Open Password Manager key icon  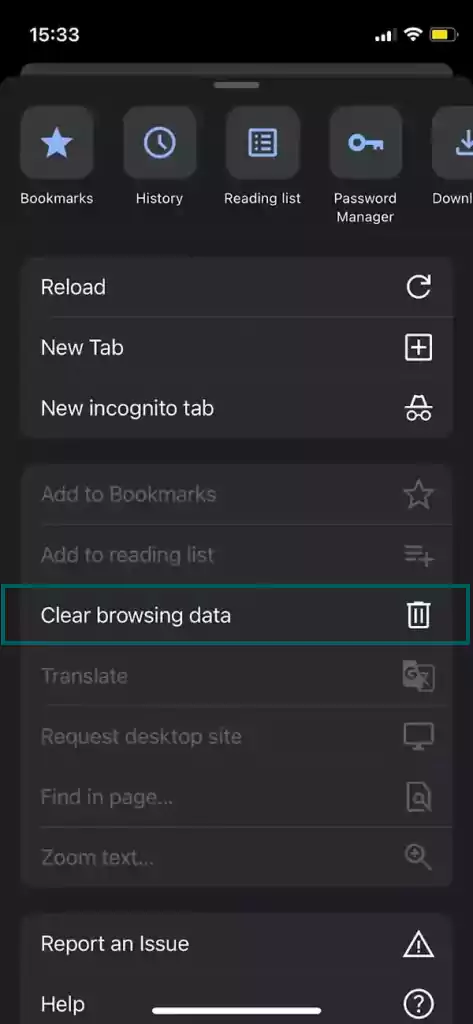click(365, 142)
